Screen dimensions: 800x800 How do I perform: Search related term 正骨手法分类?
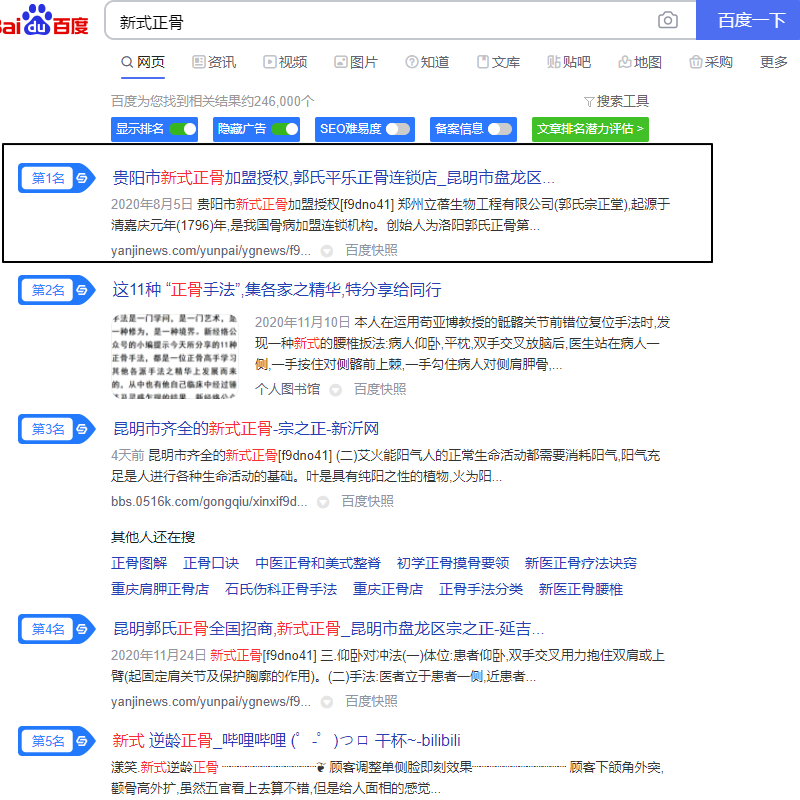481,589
